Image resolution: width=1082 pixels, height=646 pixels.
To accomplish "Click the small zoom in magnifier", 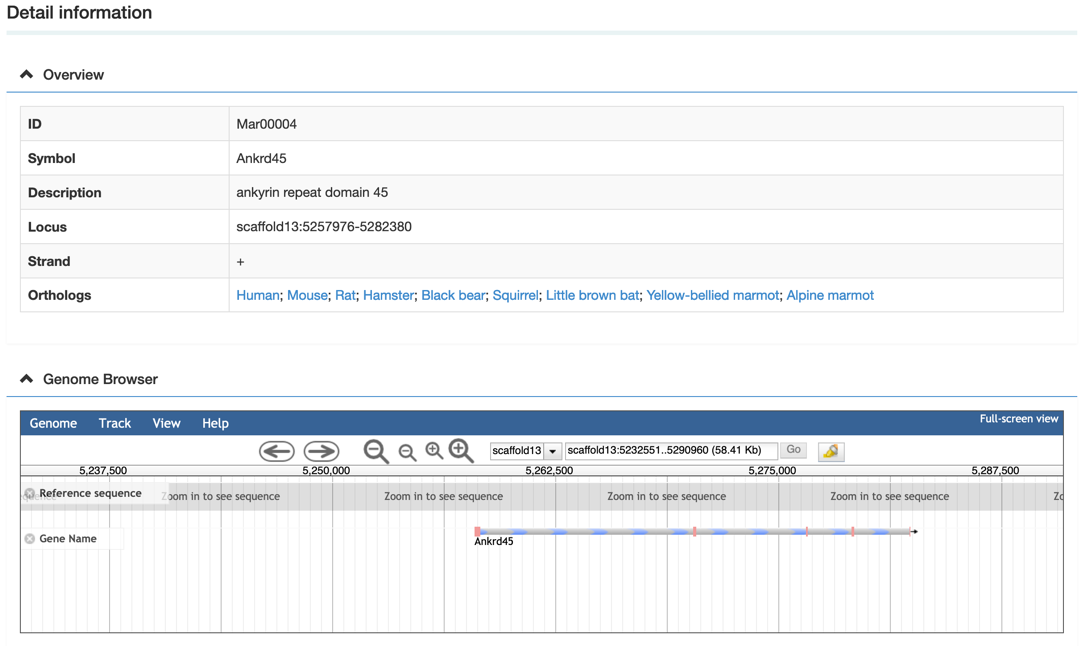I will coord(434,451).
